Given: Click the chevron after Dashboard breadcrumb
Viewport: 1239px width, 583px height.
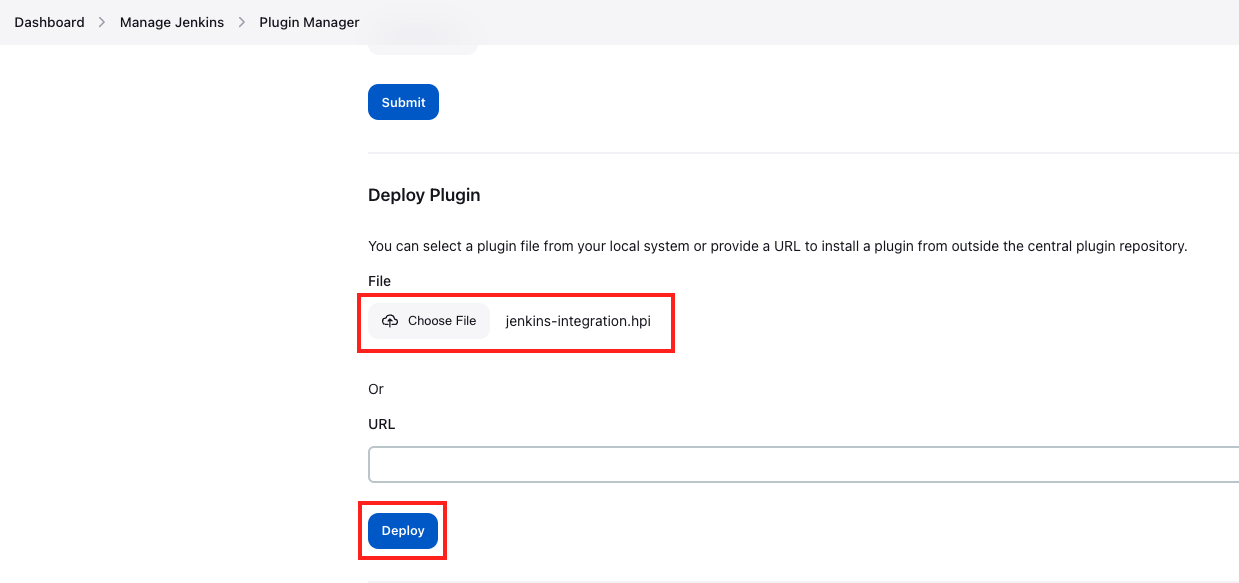Looking at the screenshot, I should point(101,22).
